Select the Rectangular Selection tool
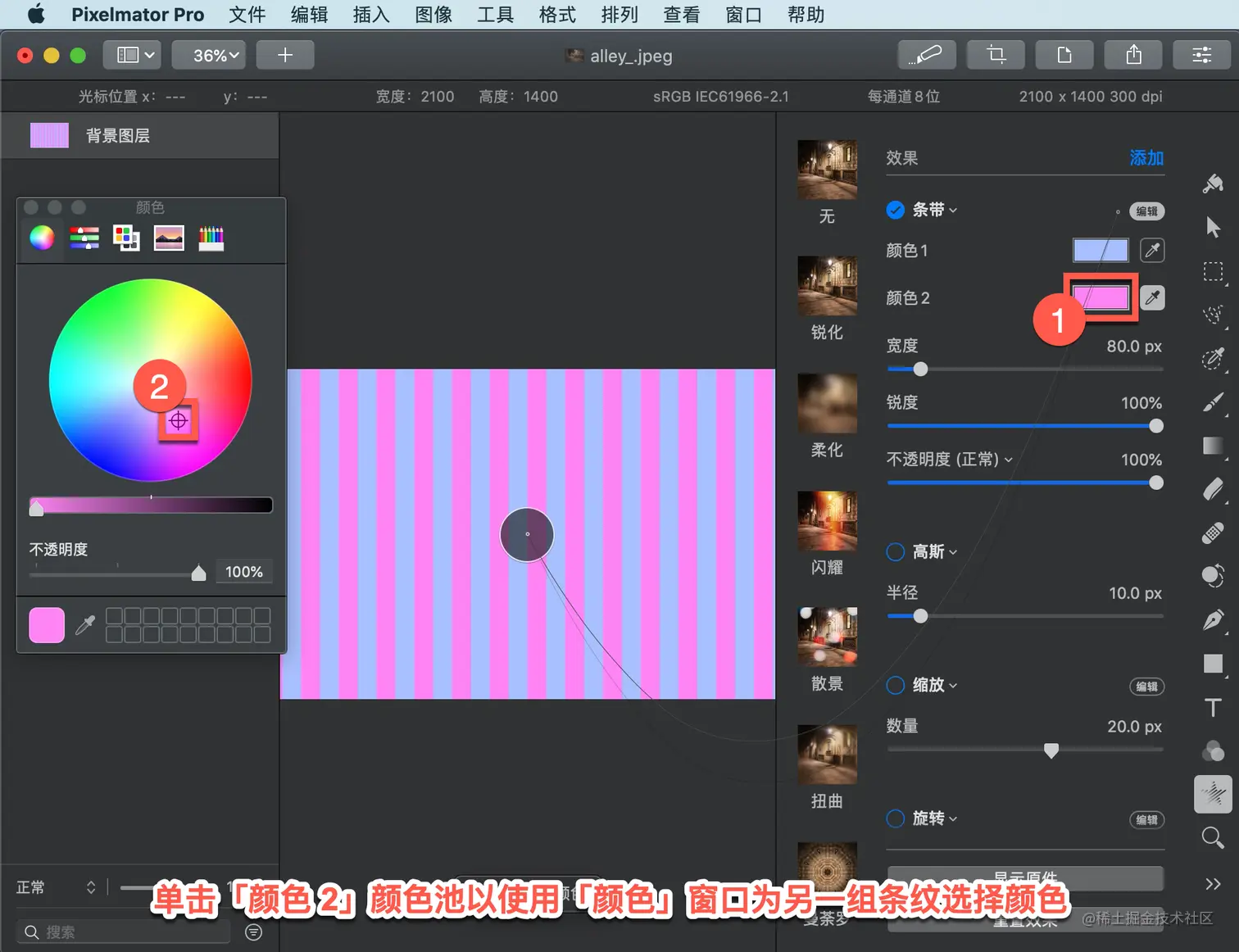1239x952 pixels. tap(1213, 271)
